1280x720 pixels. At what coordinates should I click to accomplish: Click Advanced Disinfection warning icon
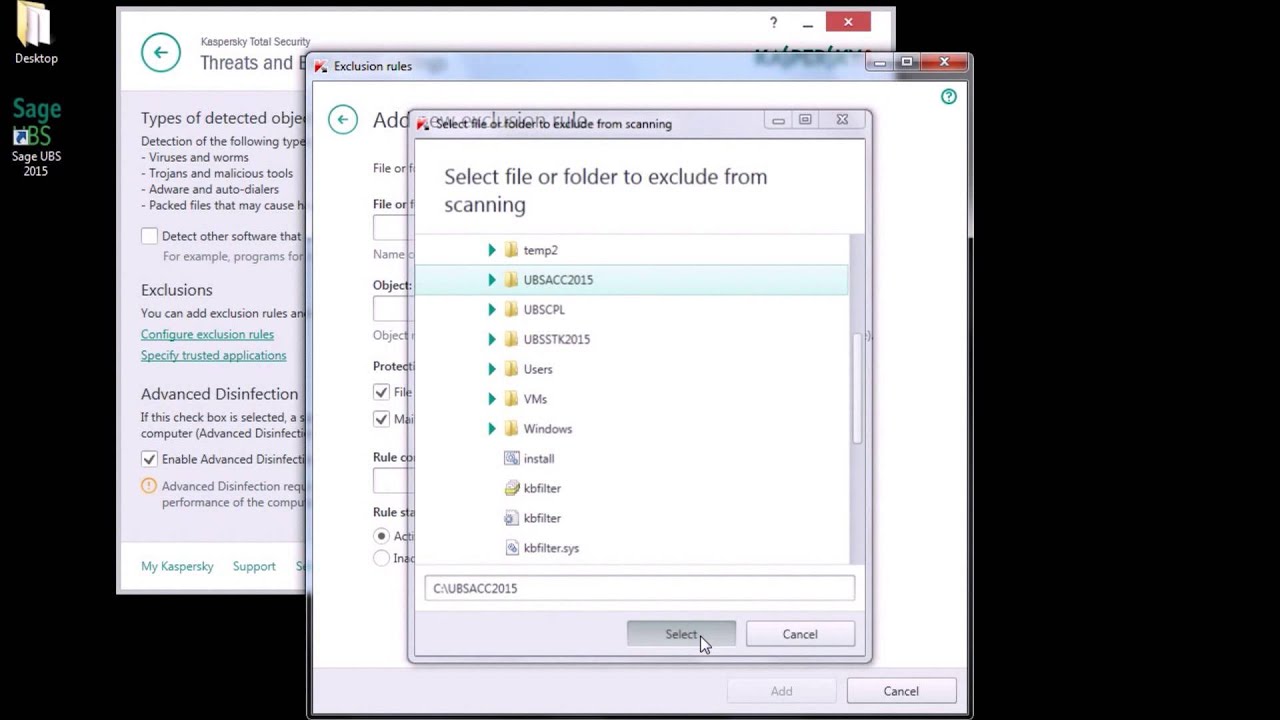click(149, 486)
